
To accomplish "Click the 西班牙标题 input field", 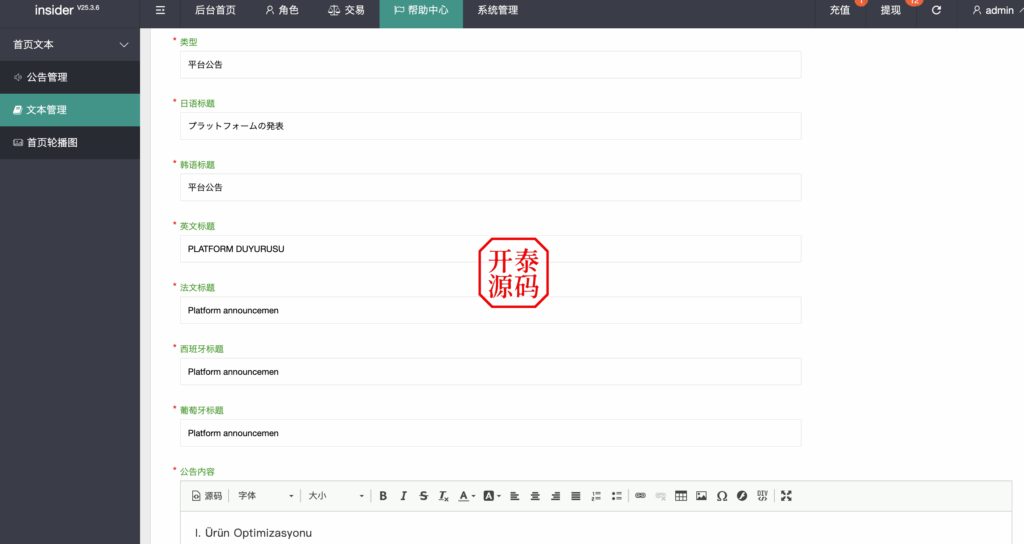I will (x=490, y=372).
